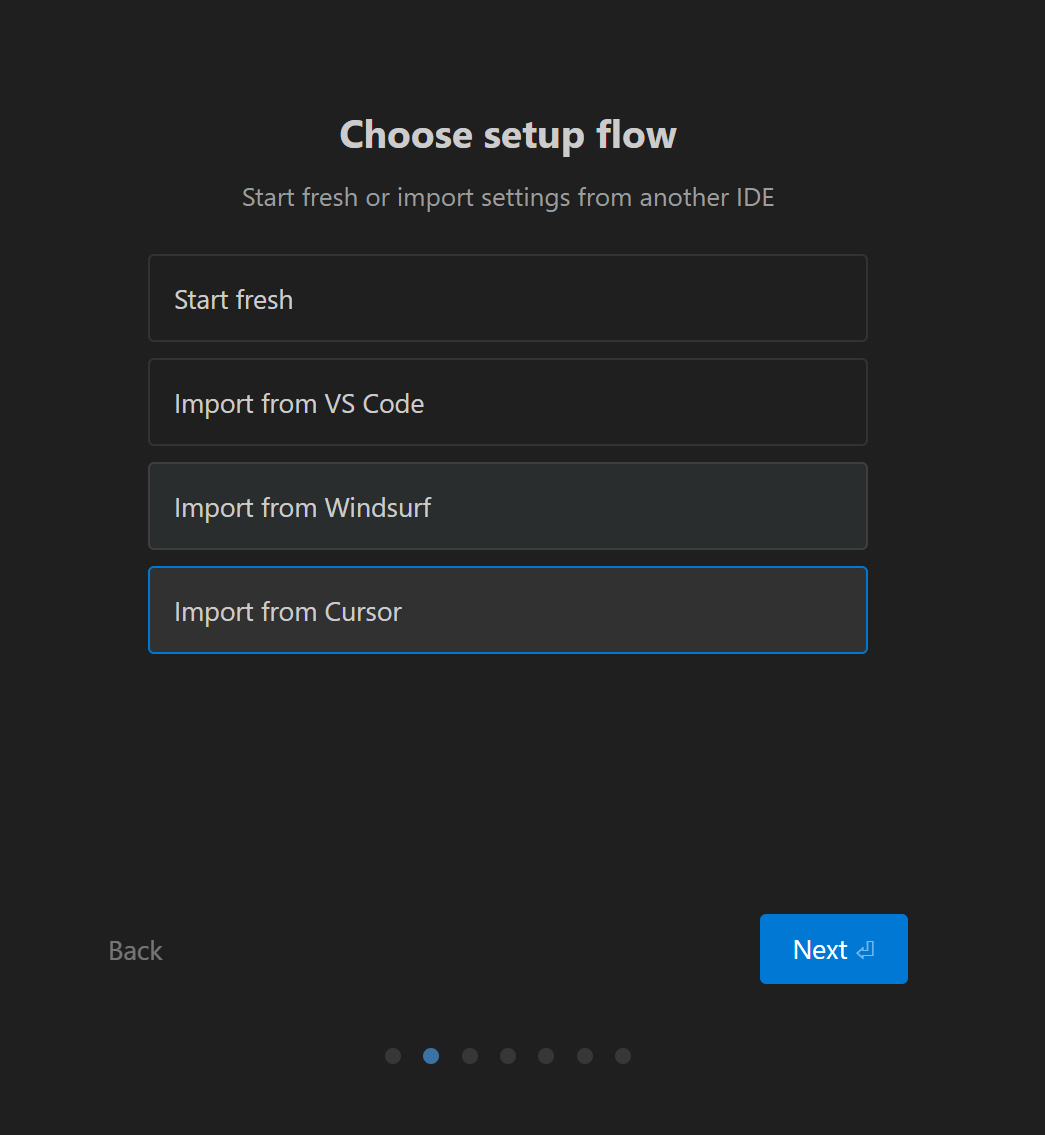Choose Import from VS Code
The height and width of the screenshot is (1135, 1045).
click(x=507, y=402)
